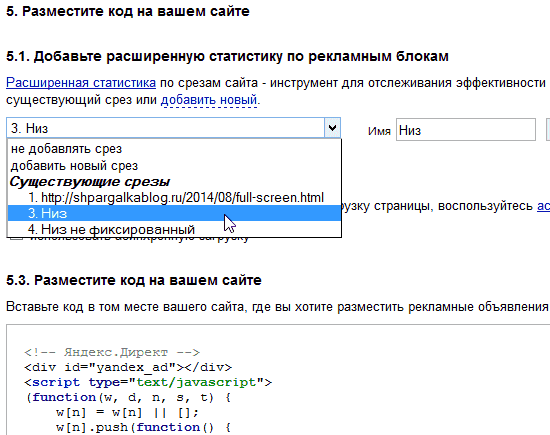This screenshot has height=435, width=550.
Task: Click the 'w[n] = w[n] || [];' line
Action: click(x=127, y=412)
